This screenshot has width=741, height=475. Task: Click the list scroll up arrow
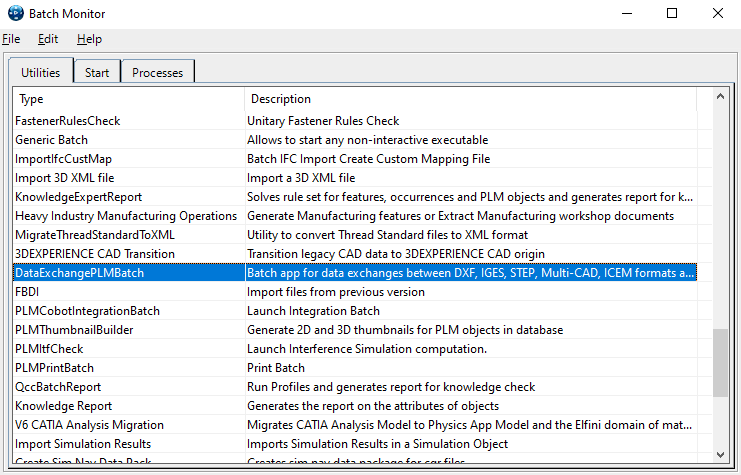[x=720, y=97]
